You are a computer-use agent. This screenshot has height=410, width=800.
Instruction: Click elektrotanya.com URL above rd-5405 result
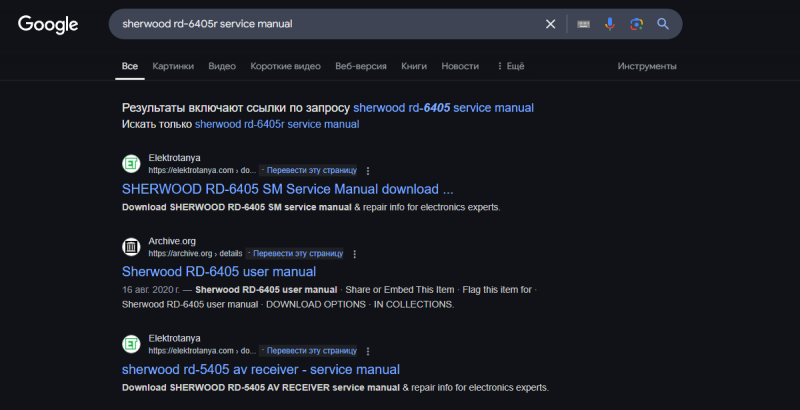click(202, 351)
